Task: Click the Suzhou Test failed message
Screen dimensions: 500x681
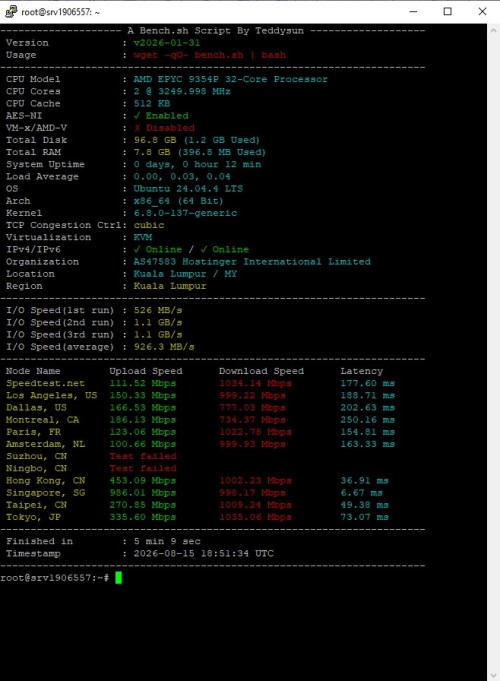Action: click(x=142, y=456)
